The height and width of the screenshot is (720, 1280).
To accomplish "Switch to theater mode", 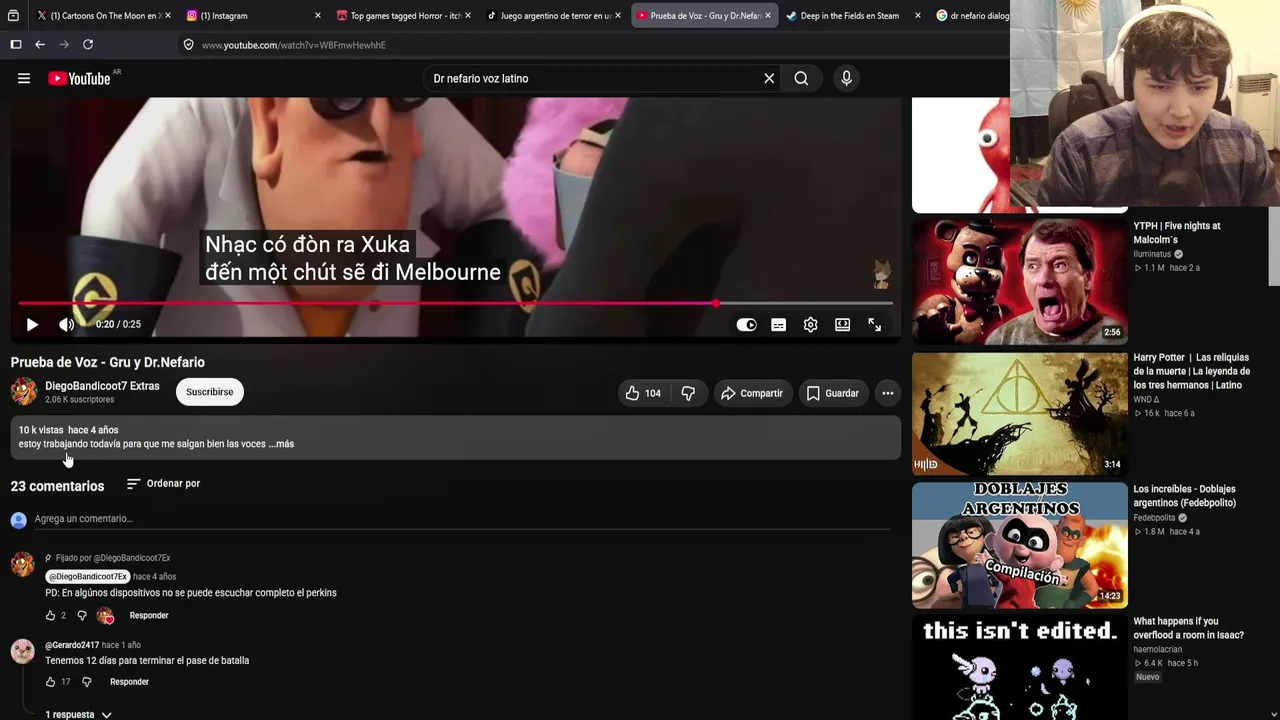I will [843, 324].
